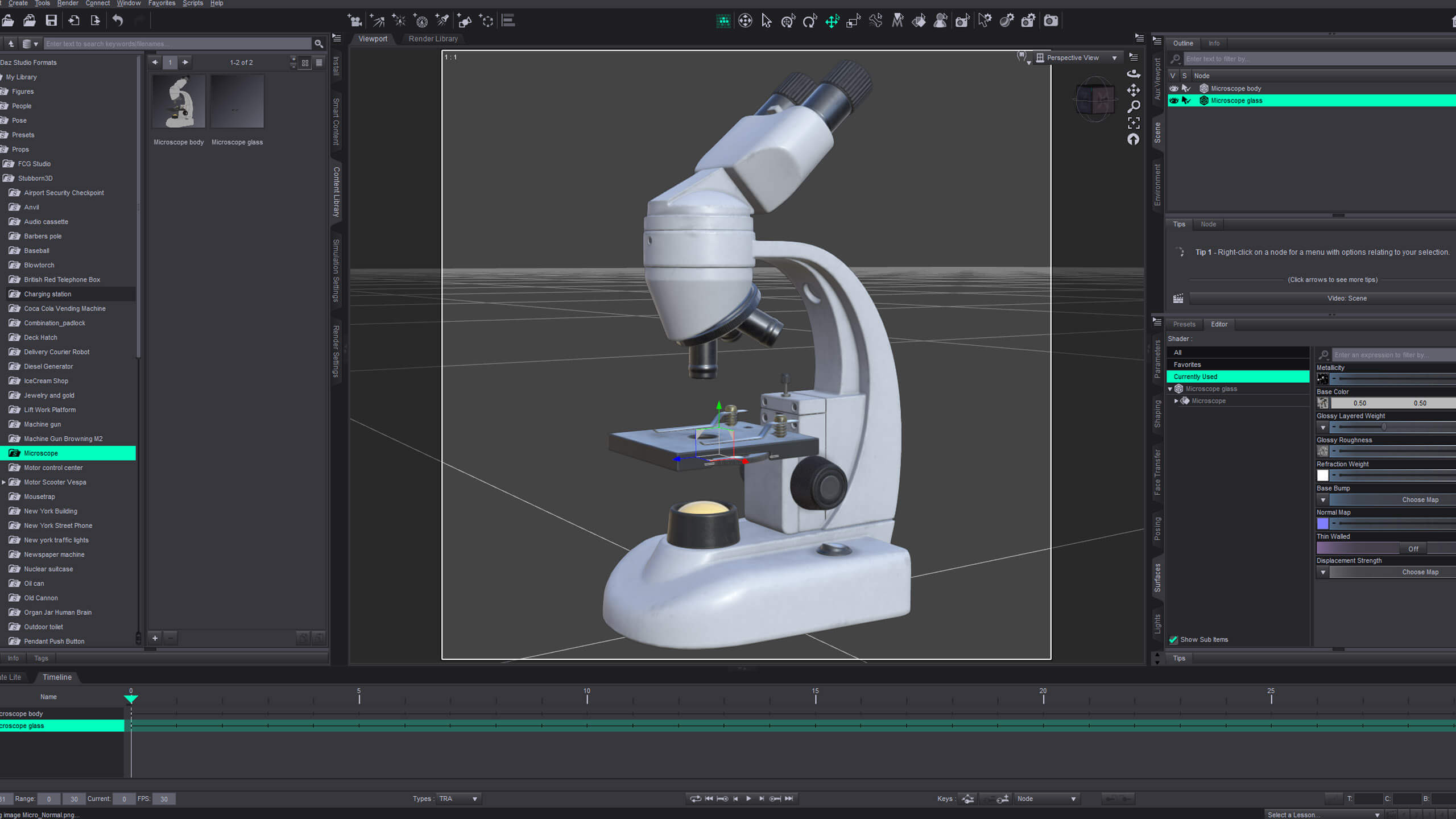Screen dimensions: 1456x819
Task: Click the Video: Scene button
Action: pos(1347,298)
